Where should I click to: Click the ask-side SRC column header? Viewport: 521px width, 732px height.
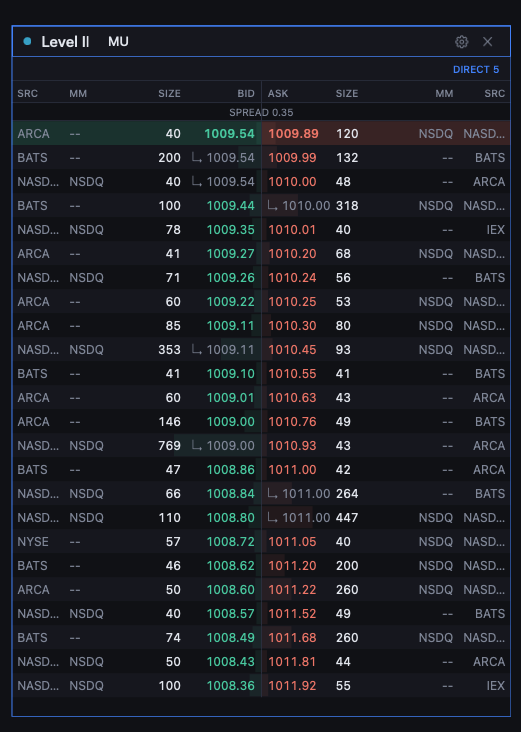click(x=494, y=93)
